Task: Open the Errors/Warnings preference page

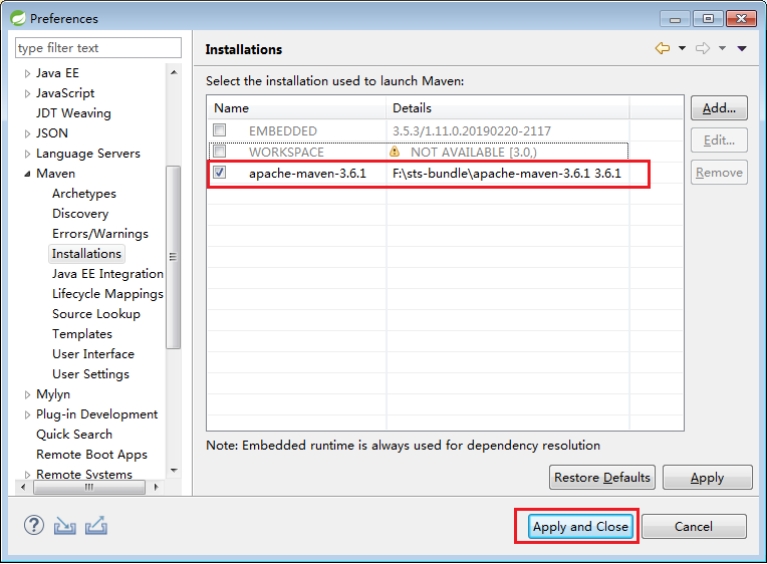Action: tap(100, 233)
